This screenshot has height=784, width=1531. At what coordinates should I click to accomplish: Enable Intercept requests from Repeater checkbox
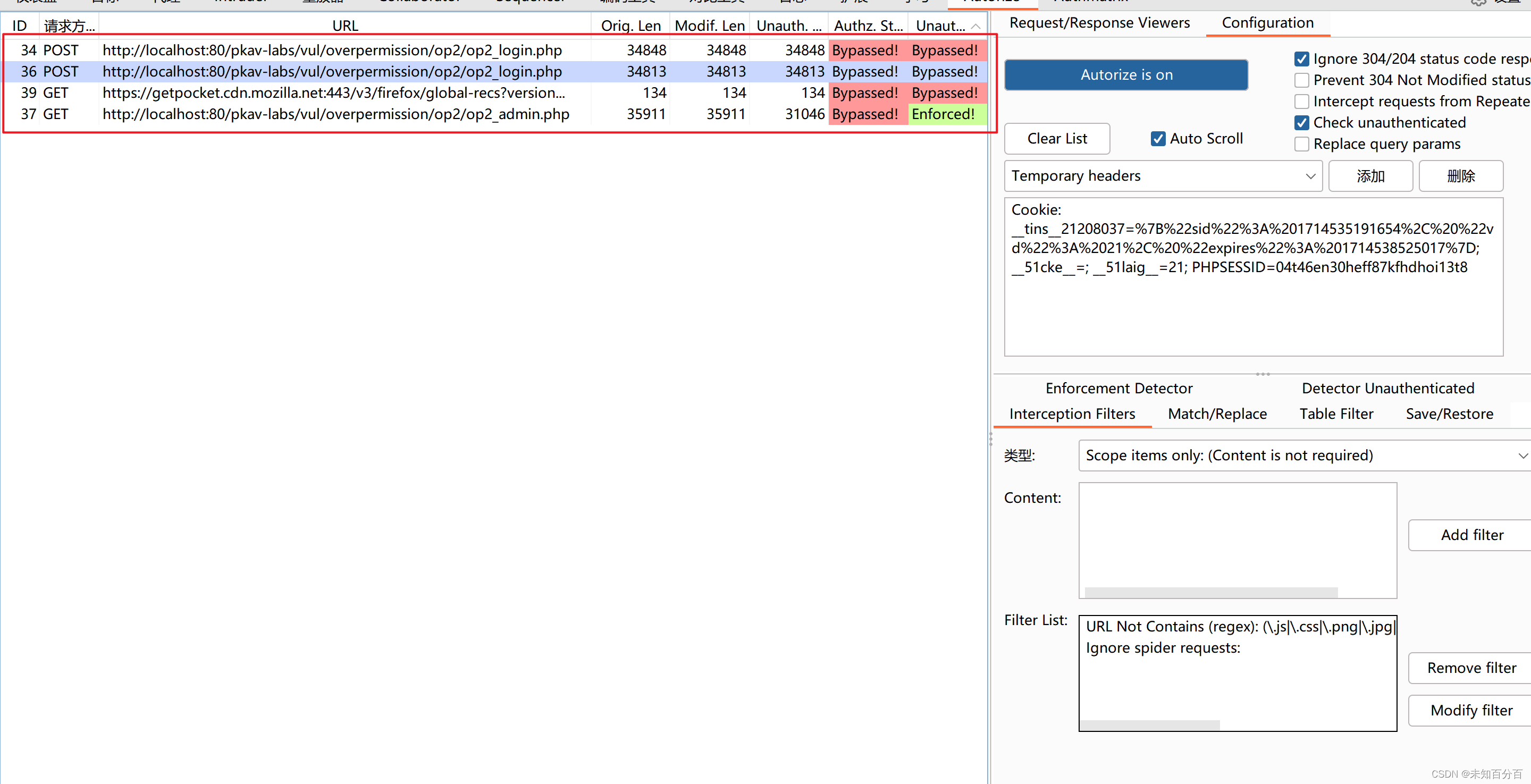point(1301,102)
